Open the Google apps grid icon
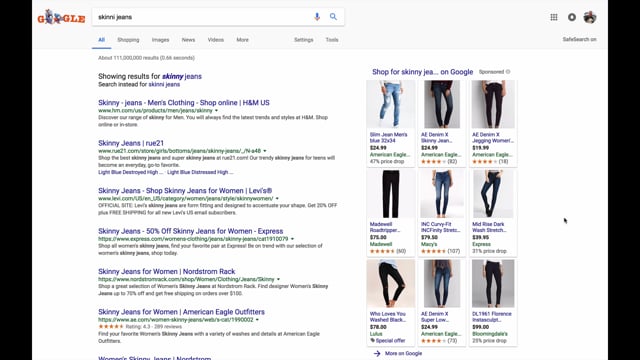This screenshot has width=640, height=360. pos(553,17)
